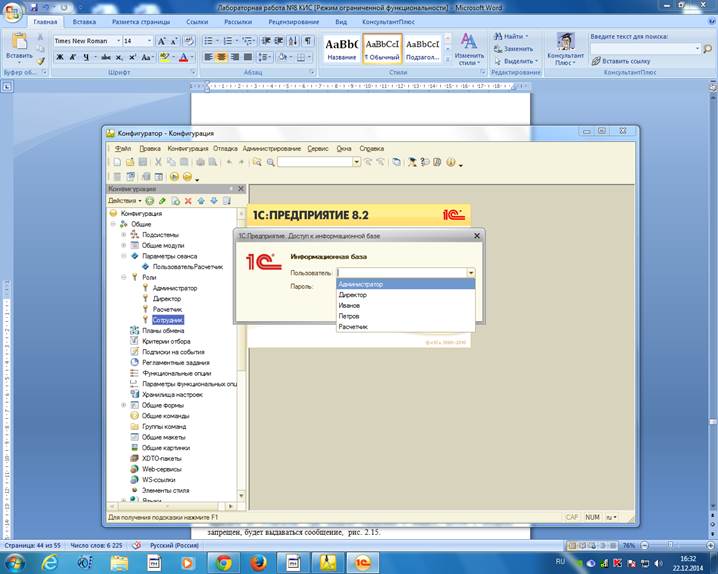
Task: Toggle italic (К) formatting in Word ribbon
Action: (73, 57)
